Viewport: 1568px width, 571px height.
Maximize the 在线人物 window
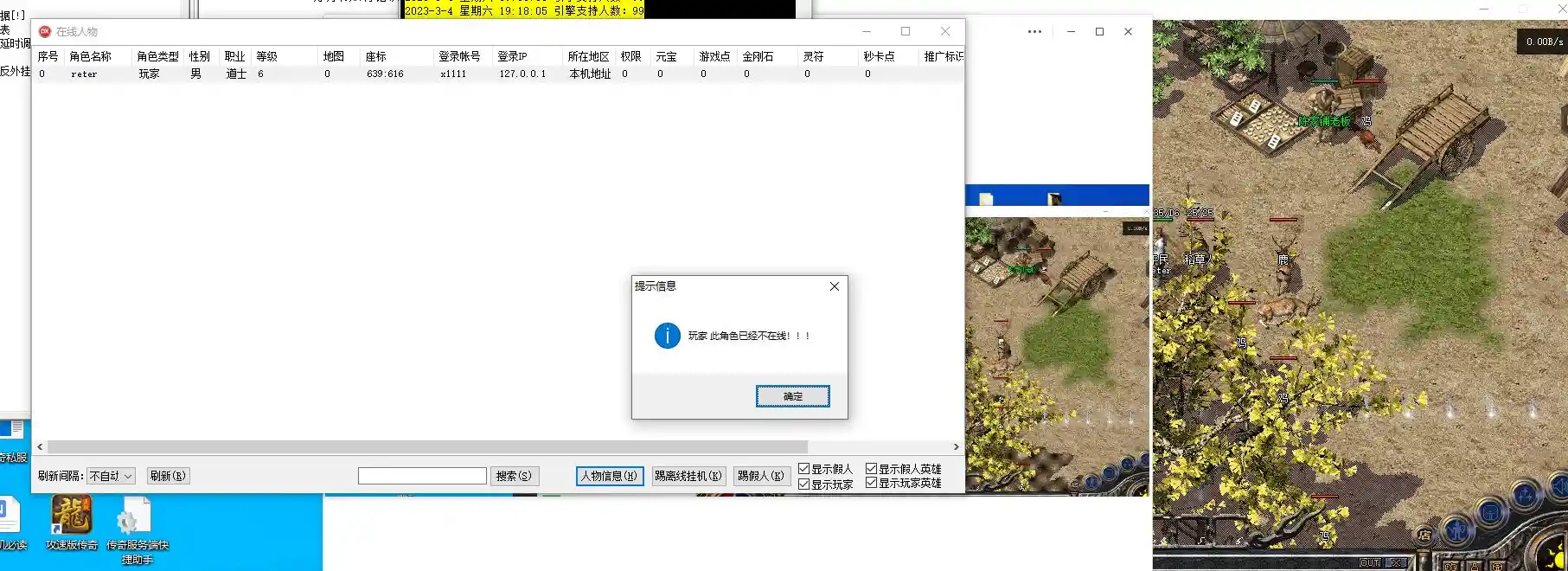point(906,31)
